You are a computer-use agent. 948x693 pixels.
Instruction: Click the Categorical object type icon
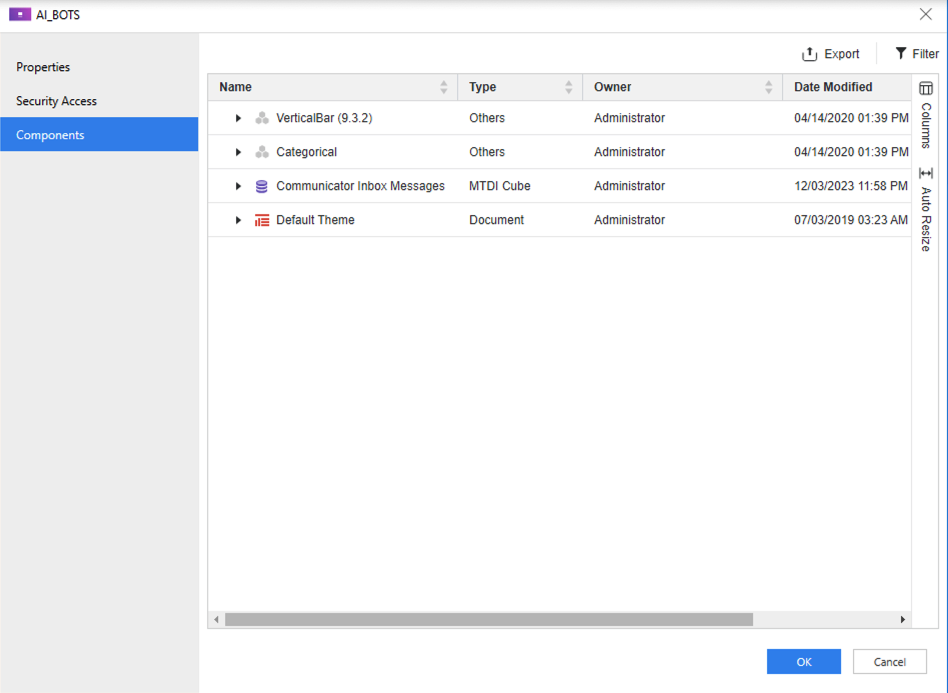262,152
